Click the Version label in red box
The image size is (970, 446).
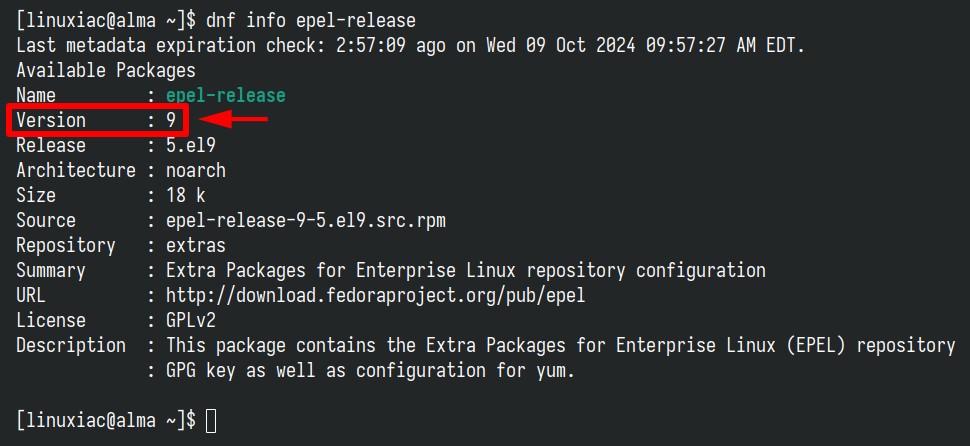click(51, 120)
